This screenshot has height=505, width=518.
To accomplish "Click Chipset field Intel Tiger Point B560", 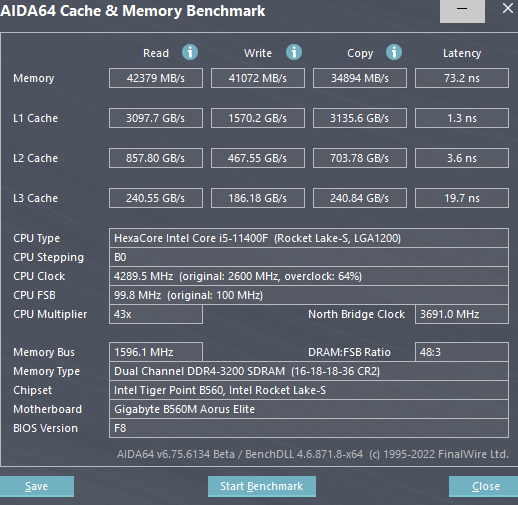I will (x=309, y=390).
